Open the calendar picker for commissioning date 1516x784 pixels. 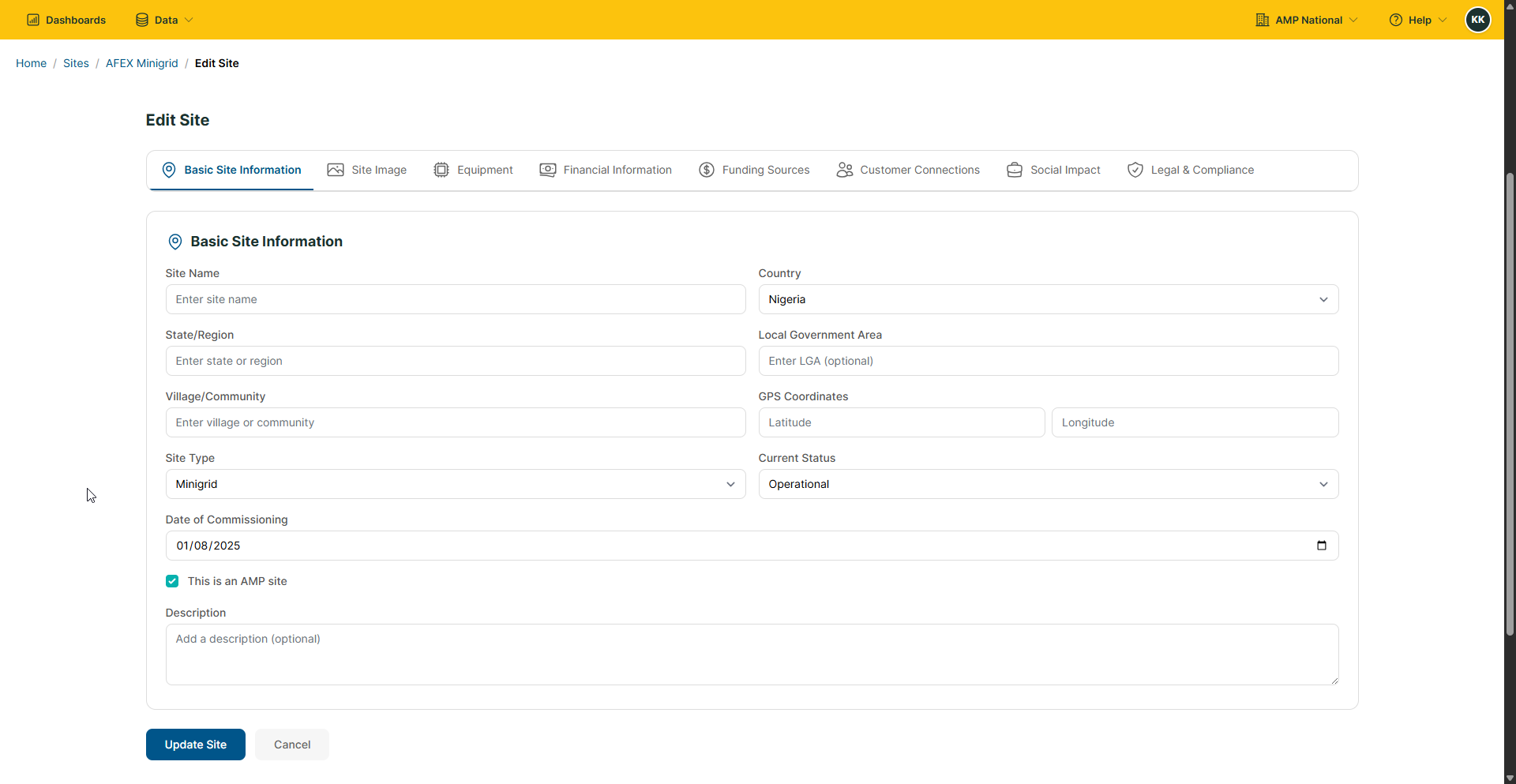pos(1322,546)
